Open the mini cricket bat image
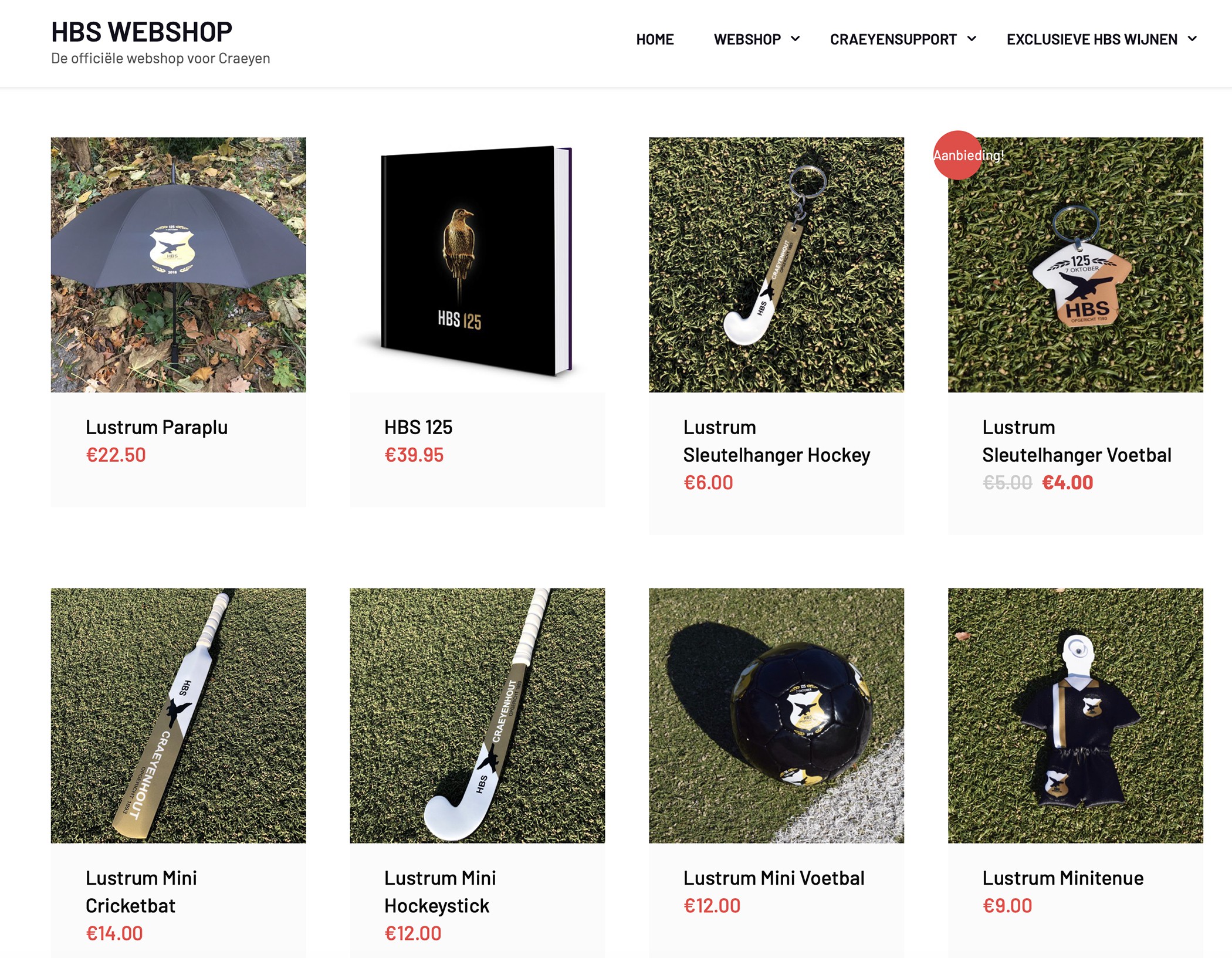 [x=178, y=716]
